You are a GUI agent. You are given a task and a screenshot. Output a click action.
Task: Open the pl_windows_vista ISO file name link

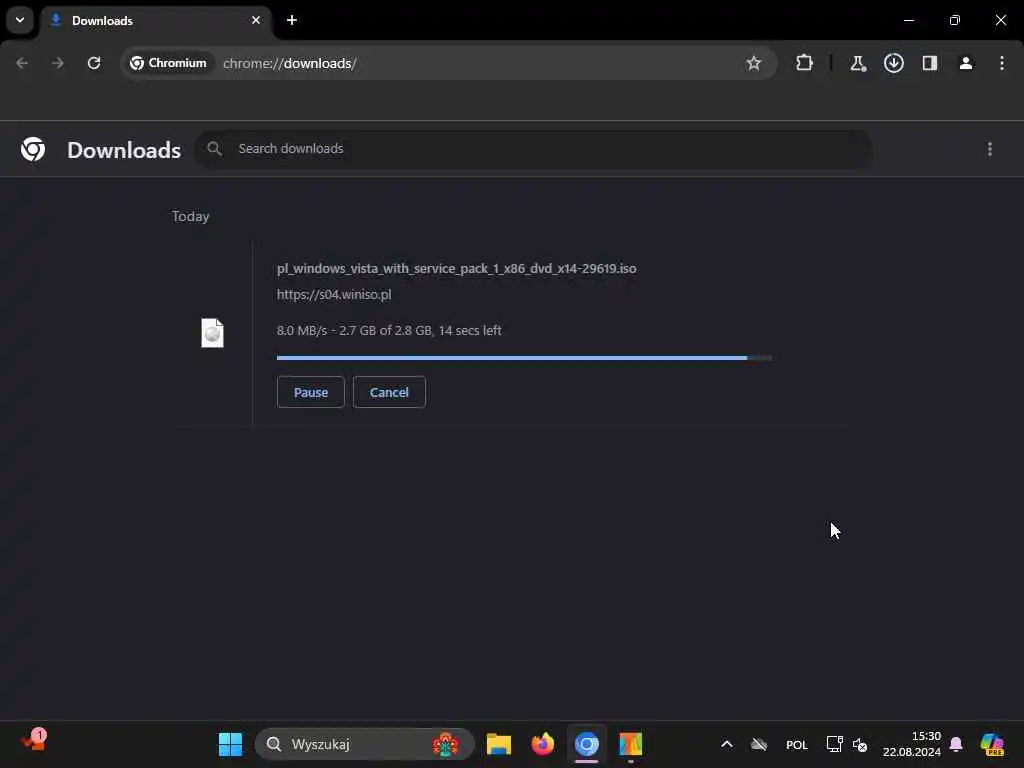tap(456, 268)
